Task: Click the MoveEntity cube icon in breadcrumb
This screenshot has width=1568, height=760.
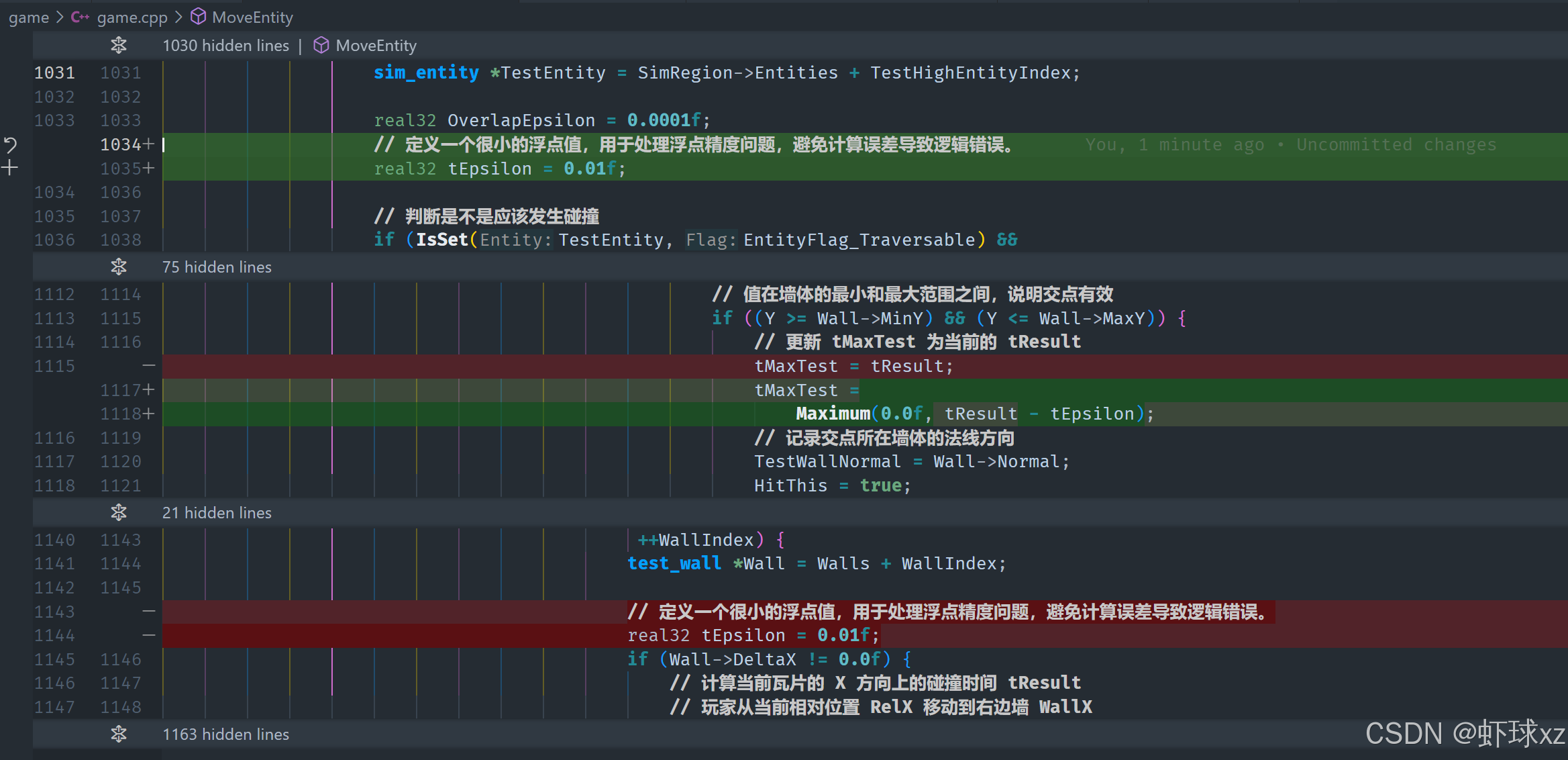Action: tap(198, 17)
